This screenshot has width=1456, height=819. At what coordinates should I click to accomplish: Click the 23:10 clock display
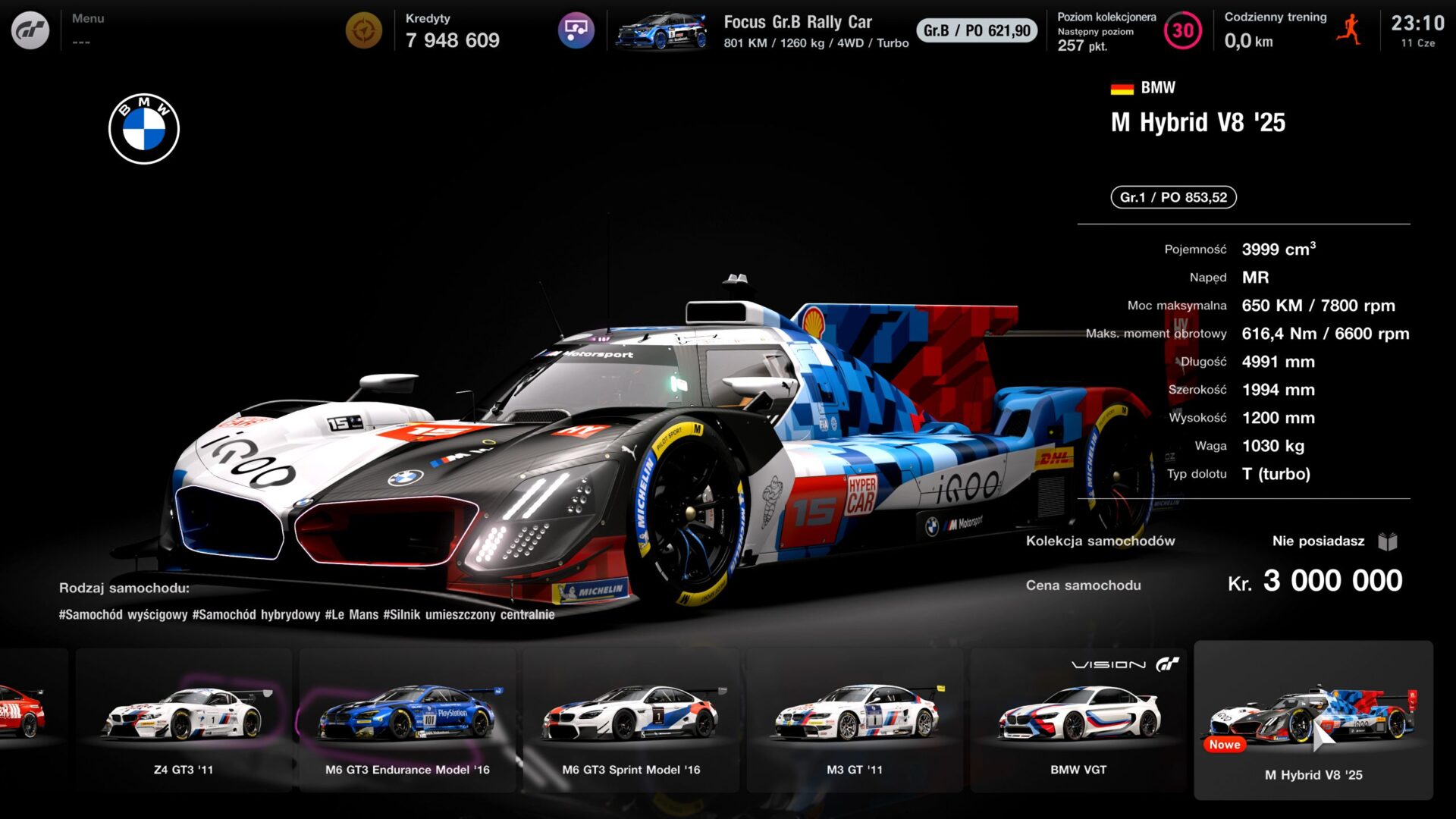pyautogui.click(x=1417, y=23)
